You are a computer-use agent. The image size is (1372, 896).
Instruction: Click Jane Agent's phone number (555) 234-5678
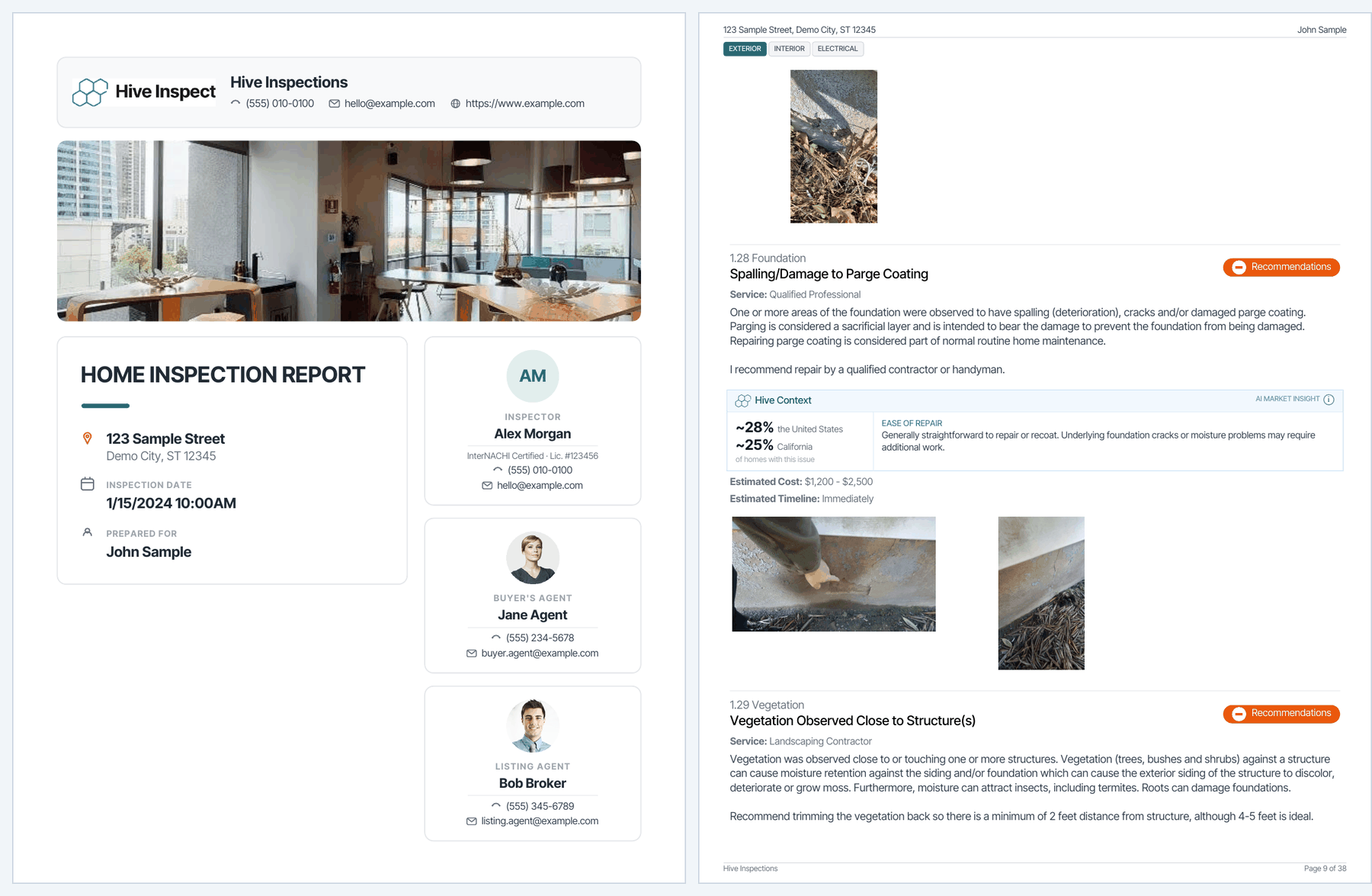[x=540, y=637]
